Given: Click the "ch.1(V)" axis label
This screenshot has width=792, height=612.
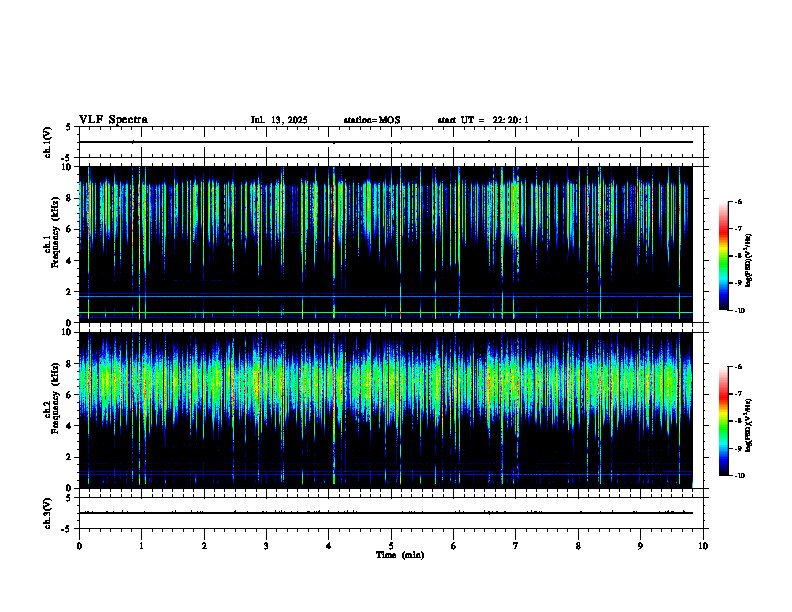Looking at the screenshot, I should click(x=48, y=142).
